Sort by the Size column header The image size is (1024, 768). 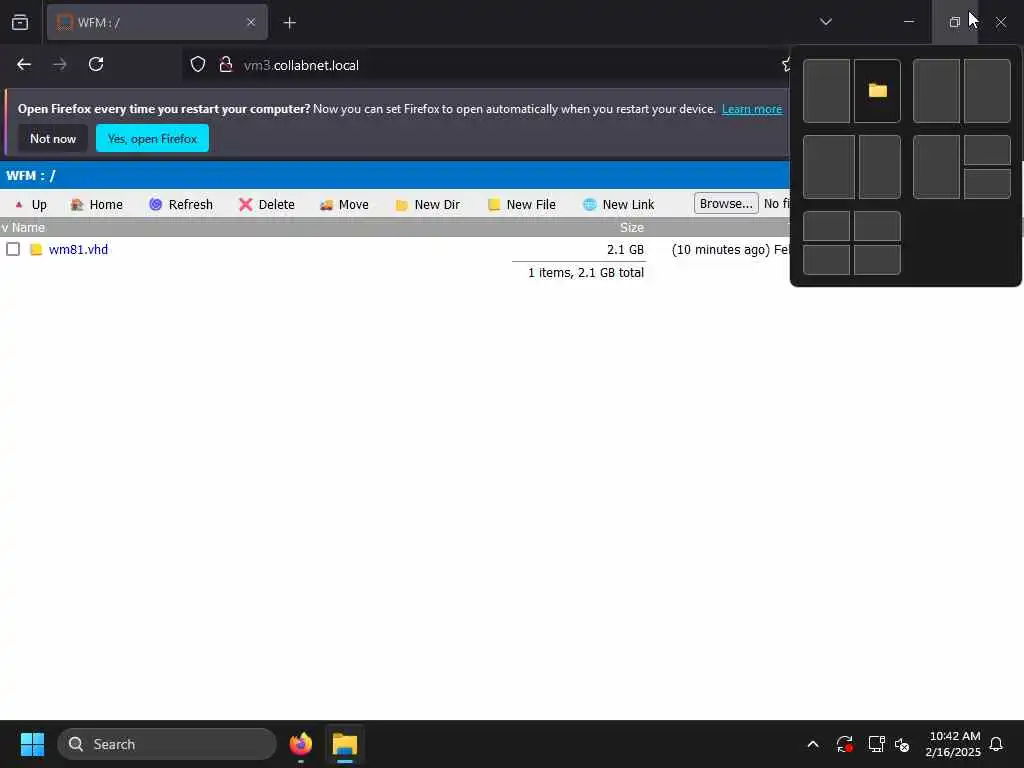(632, 227)
